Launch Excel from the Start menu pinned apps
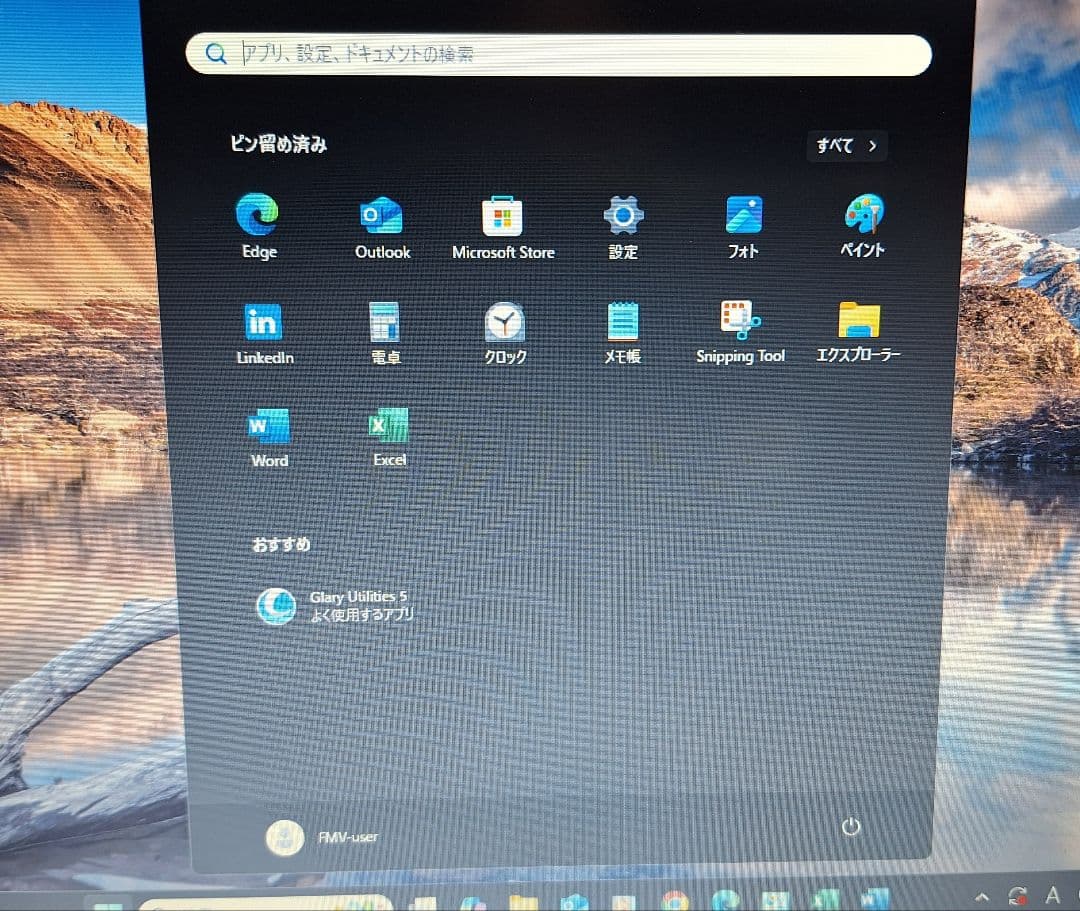Viewport: 1080px width, 911px height. coord(389,438)
